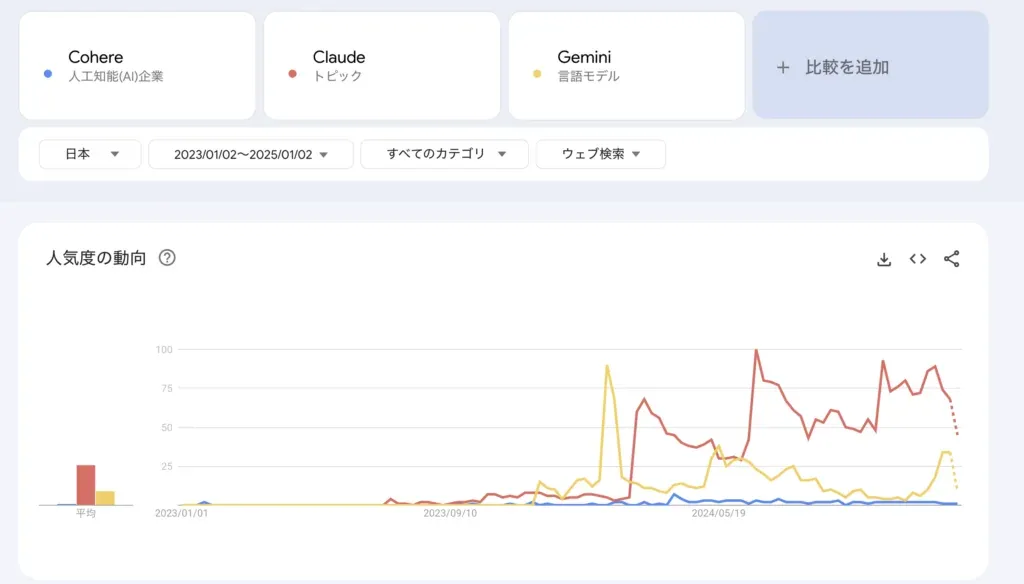Click the plus icon to add comparison
Image resolution: width=1024 pixels, height=584 pixels.
pyautogui.click(x=783, y=67)
